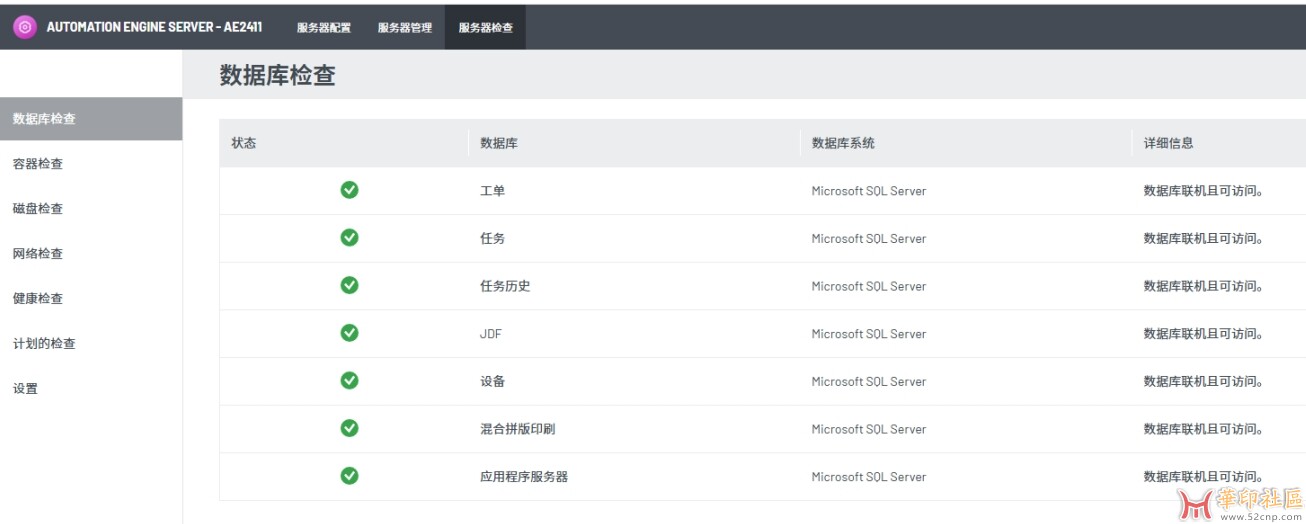Screen dimensions: 1306x524
Task: Click the 任务历史 database name cell
Action: point(505,286)
